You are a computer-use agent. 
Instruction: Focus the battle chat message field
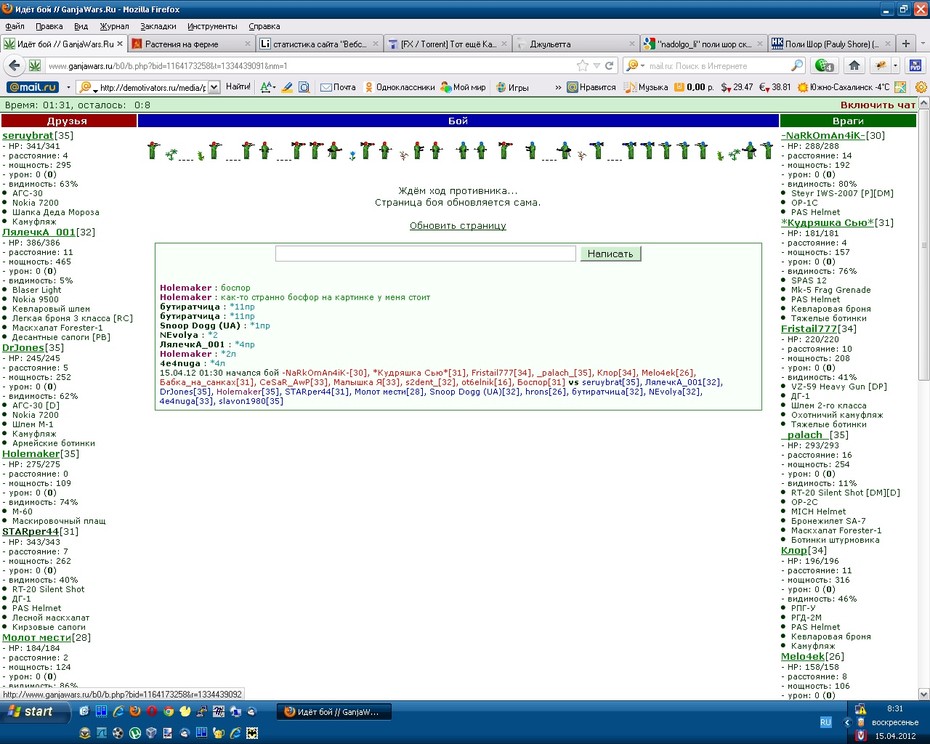coord(425,254)
